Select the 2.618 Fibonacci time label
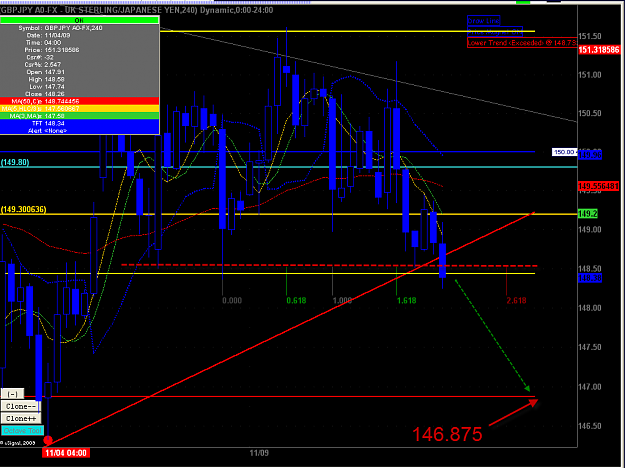 coord(517,301)
